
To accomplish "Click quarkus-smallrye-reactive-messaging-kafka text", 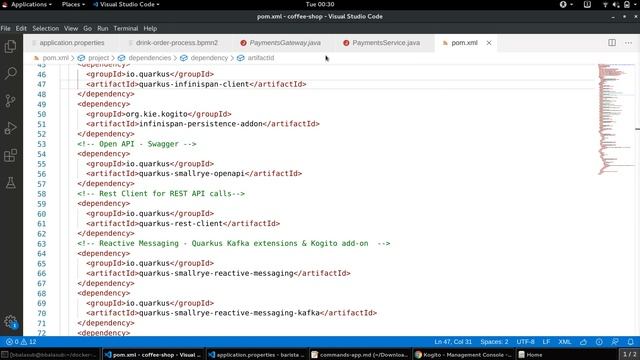I will coord(229,313).
